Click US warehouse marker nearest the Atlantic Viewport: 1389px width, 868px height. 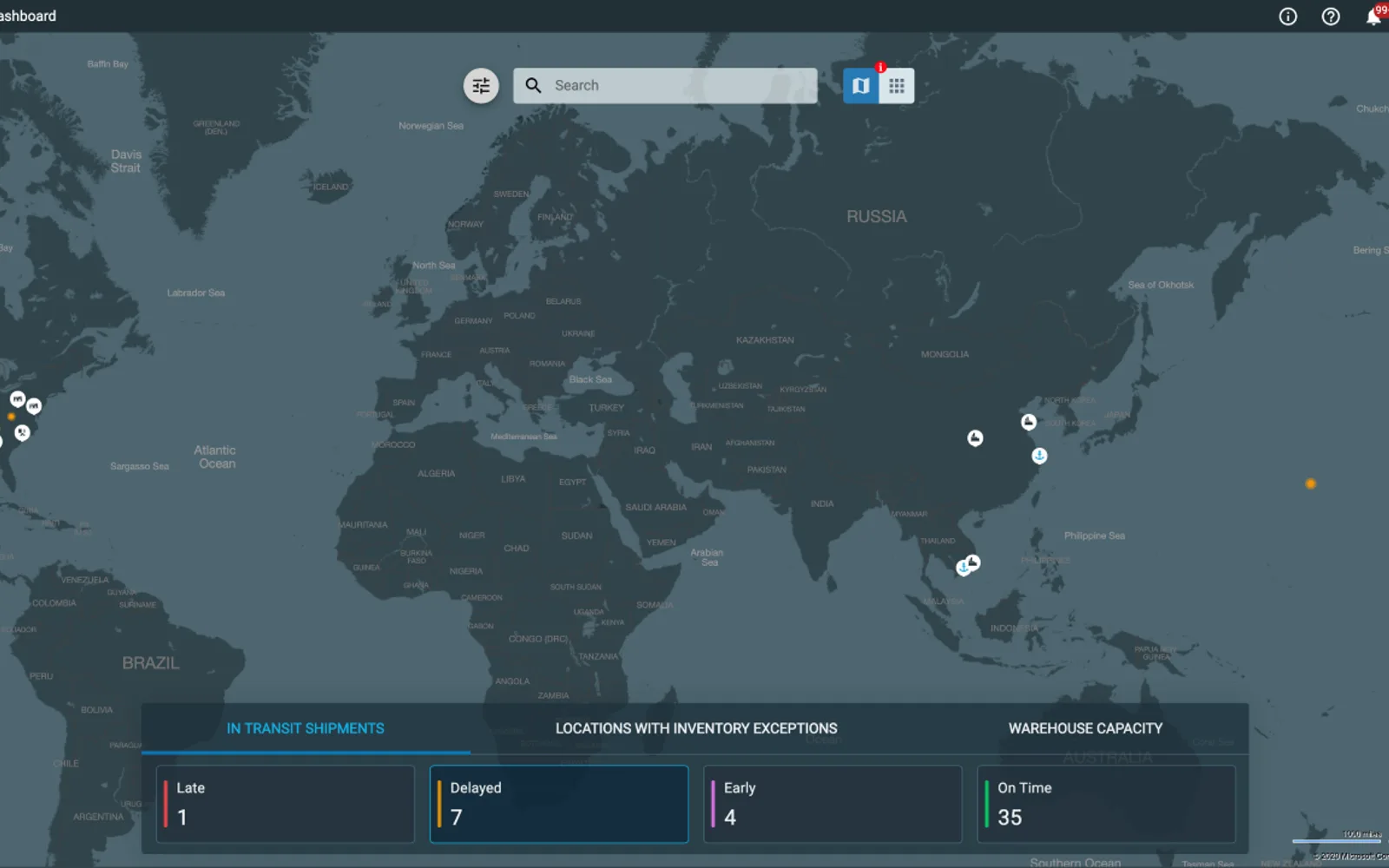coord(34,405)
